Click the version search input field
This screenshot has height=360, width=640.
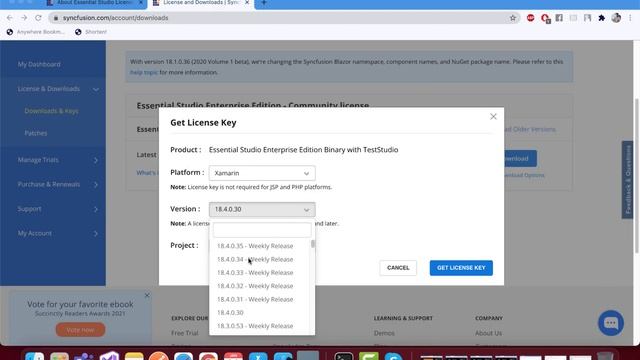click(262, 230)
